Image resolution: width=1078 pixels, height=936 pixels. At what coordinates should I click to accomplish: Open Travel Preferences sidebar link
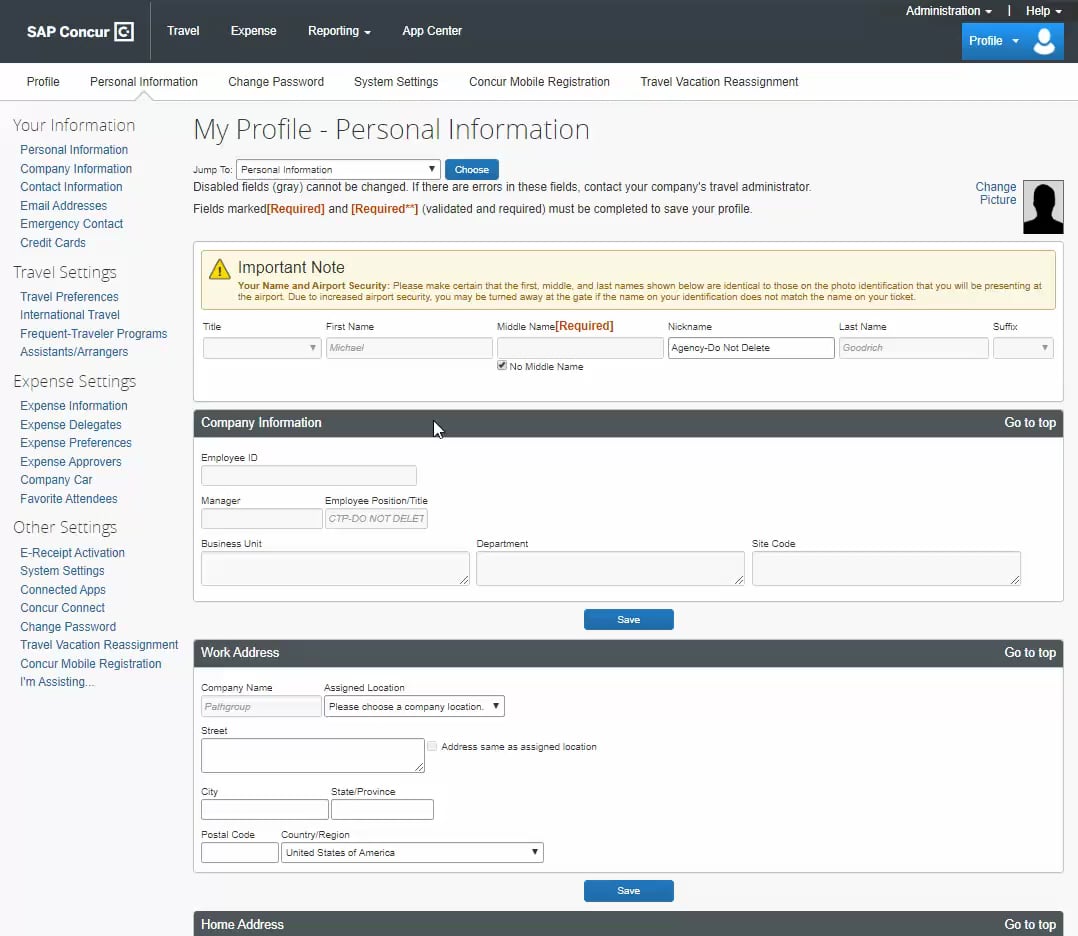click(x=69, y=296)
